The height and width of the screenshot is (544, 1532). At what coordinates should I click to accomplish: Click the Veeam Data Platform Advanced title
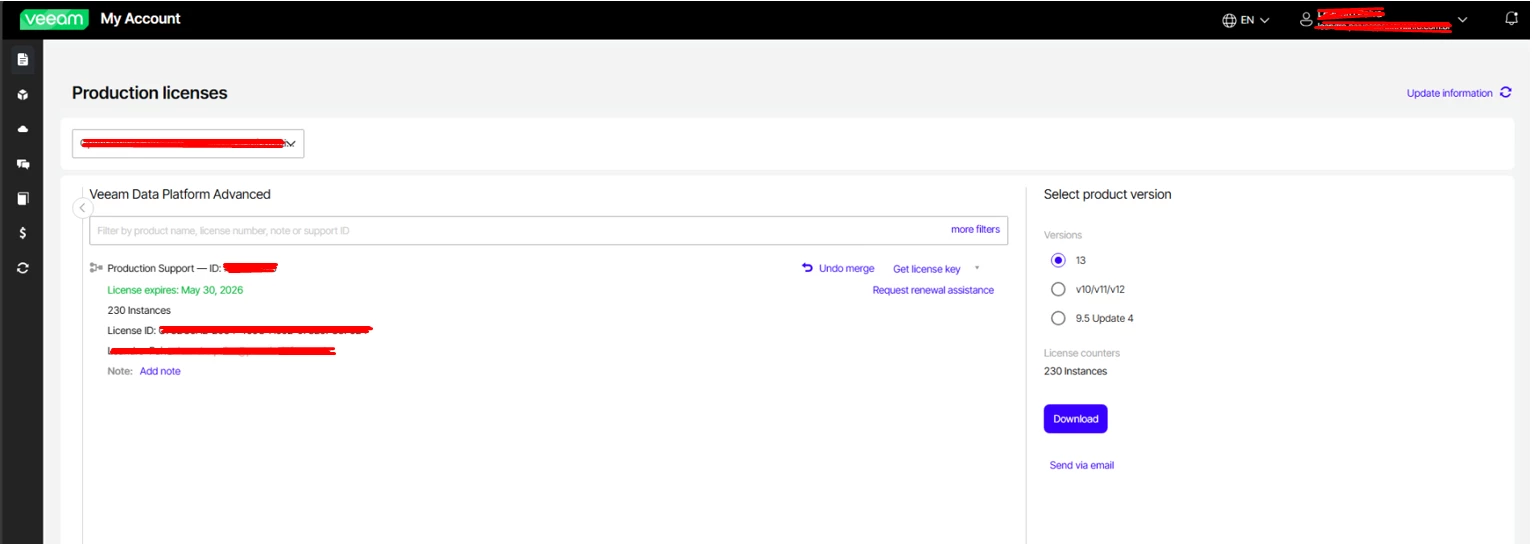[180, 194]
